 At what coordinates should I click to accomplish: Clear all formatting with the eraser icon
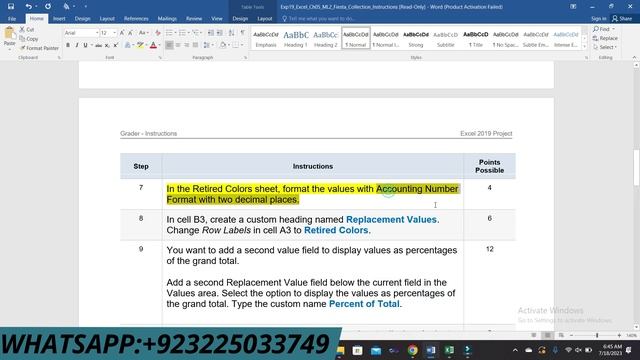158,33
